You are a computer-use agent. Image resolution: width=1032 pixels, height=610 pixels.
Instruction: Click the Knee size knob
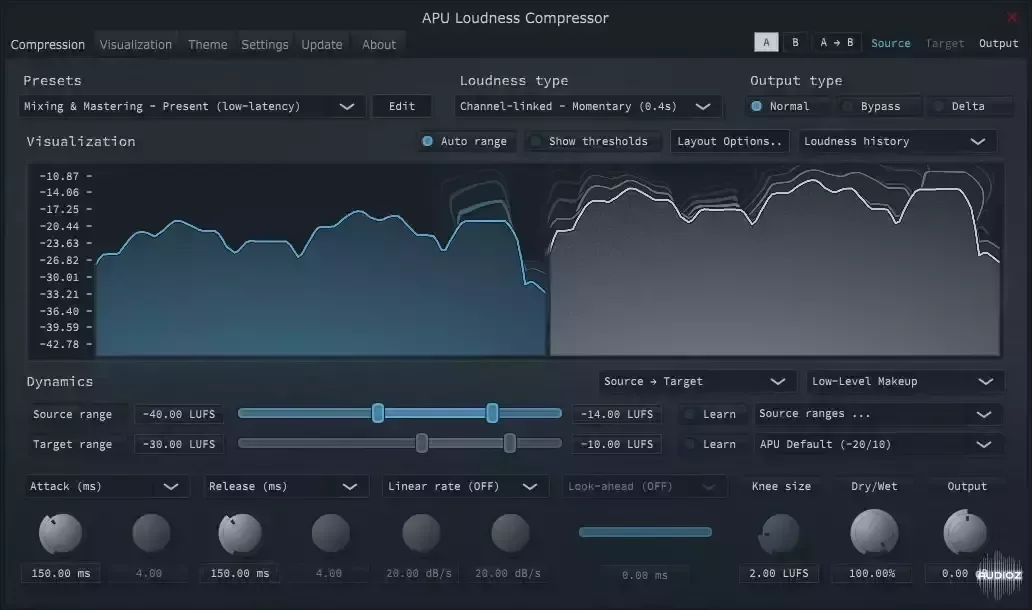(780, 534)
